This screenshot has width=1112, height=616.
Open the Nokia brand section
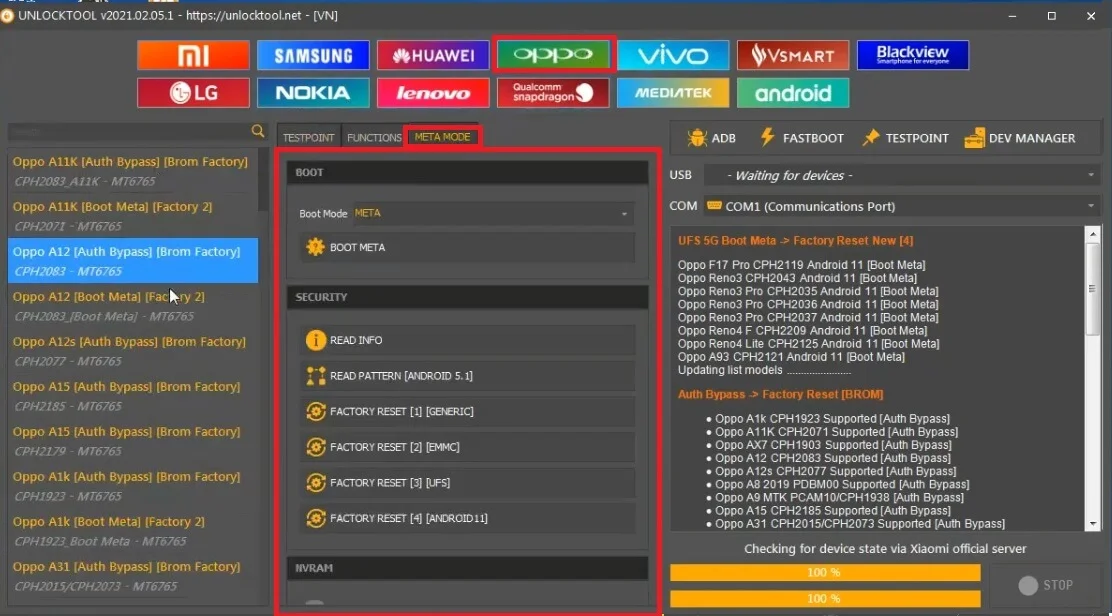pyautogui.click(x=313, y=93)
